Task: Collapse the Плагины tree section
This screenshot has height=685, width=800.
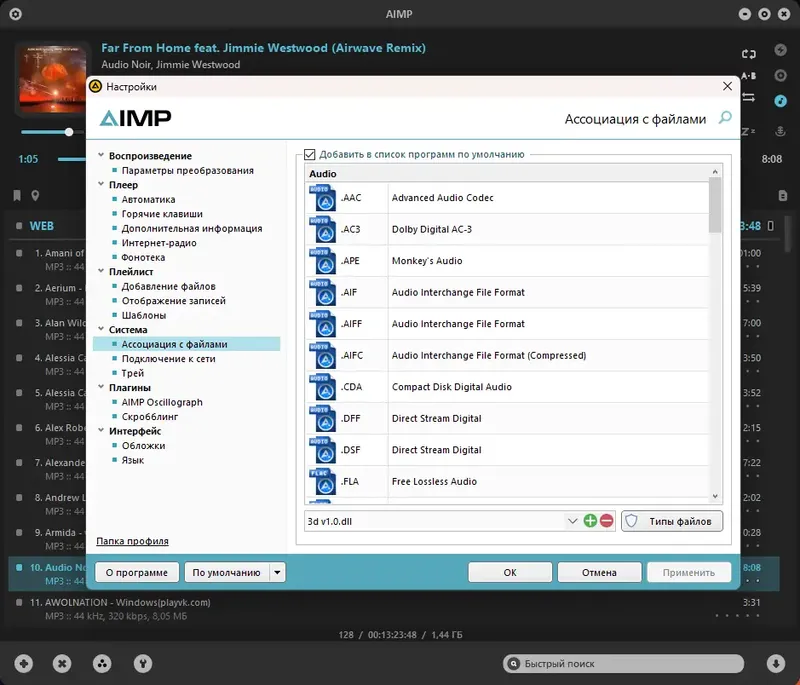Action: point(101,387)
